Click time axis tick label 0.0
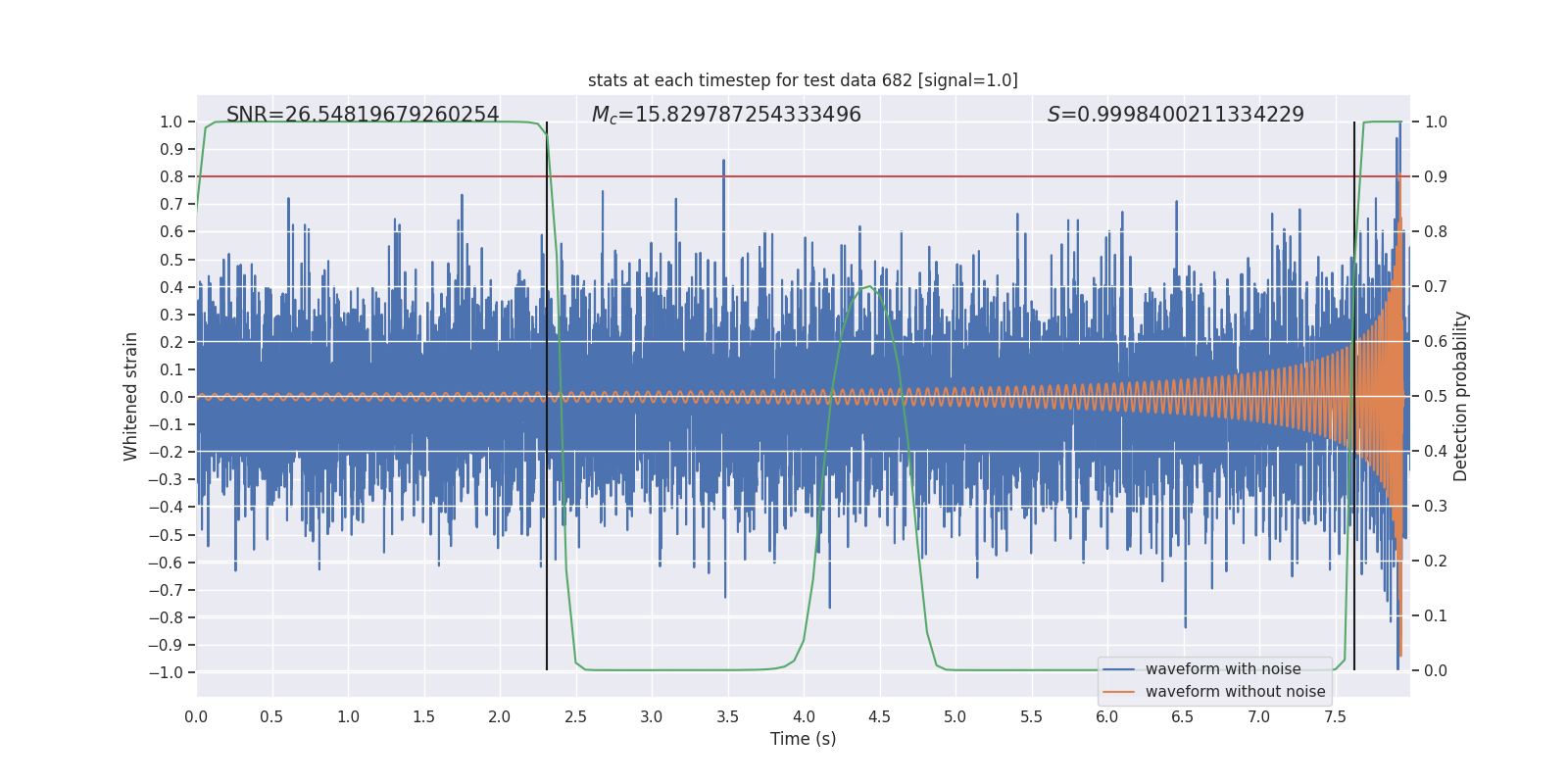The image size is (1568, 784). (x=196, y=716)
